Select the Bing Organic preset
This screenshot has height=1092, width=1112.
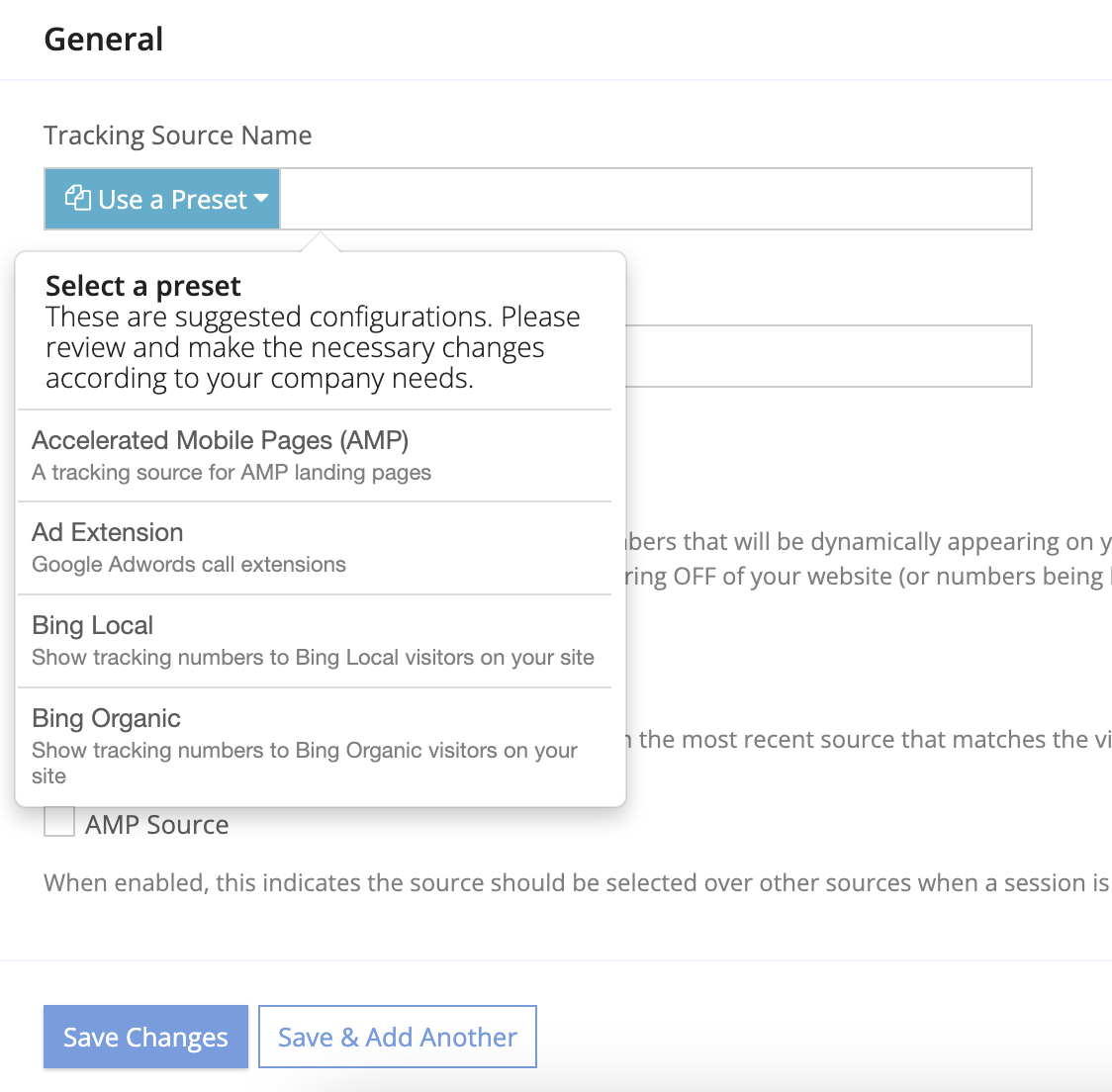pyautogui.click(x=107, y=718)
